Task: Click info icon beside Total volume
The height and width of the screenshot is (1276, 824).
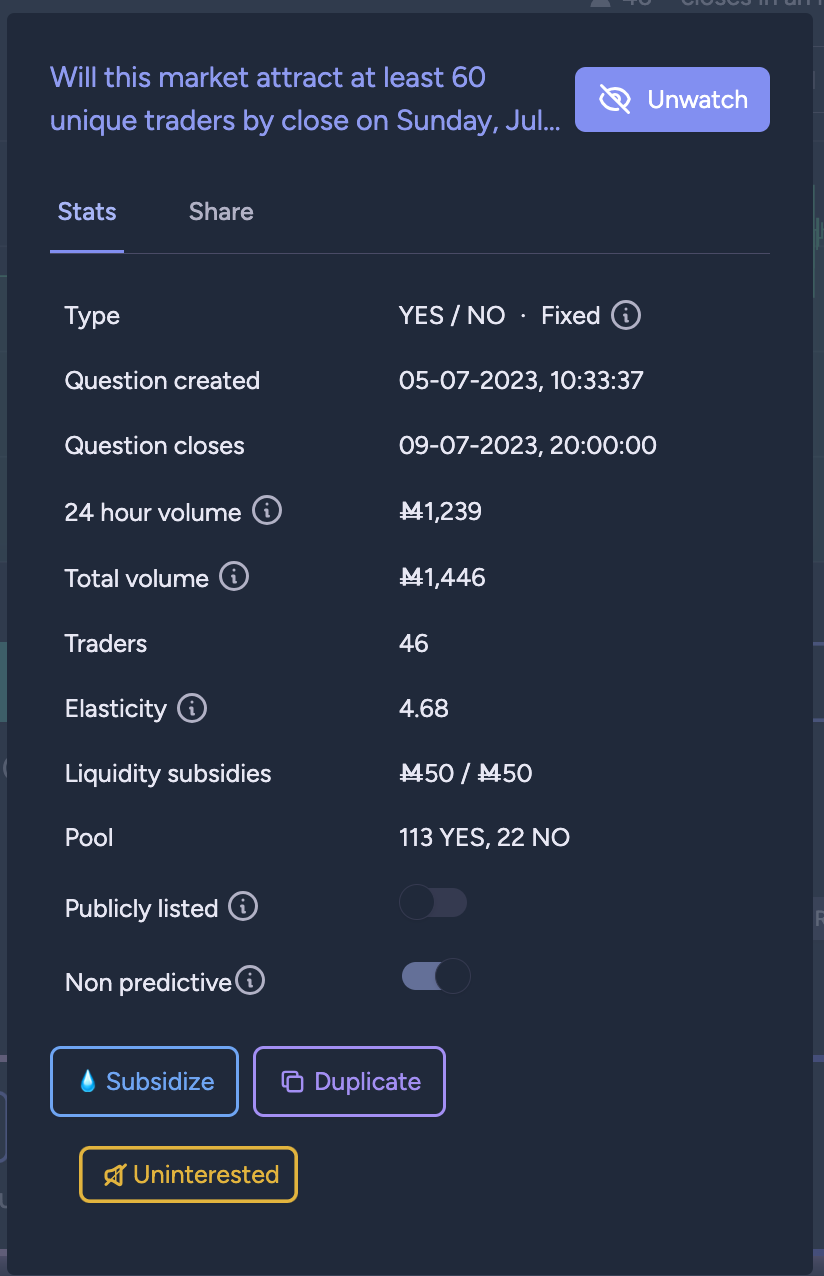Action: (234, 577)
